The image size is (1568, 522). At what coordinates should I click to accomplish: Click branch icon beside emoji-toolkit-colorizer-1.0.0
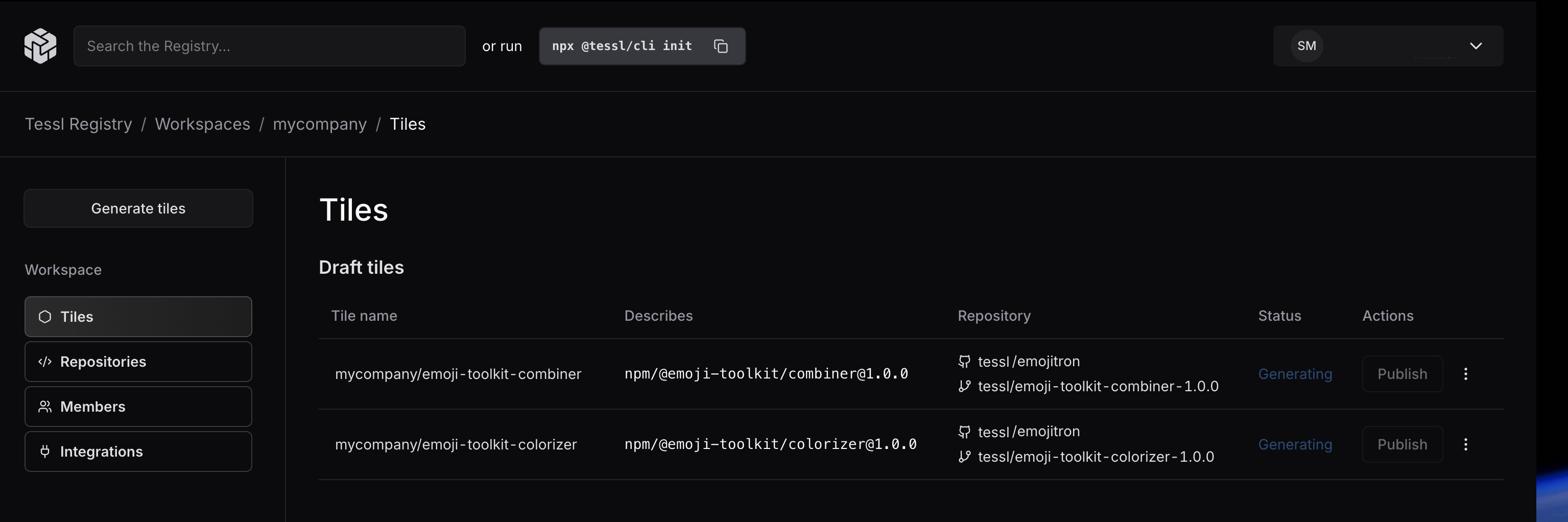(964, 457)
